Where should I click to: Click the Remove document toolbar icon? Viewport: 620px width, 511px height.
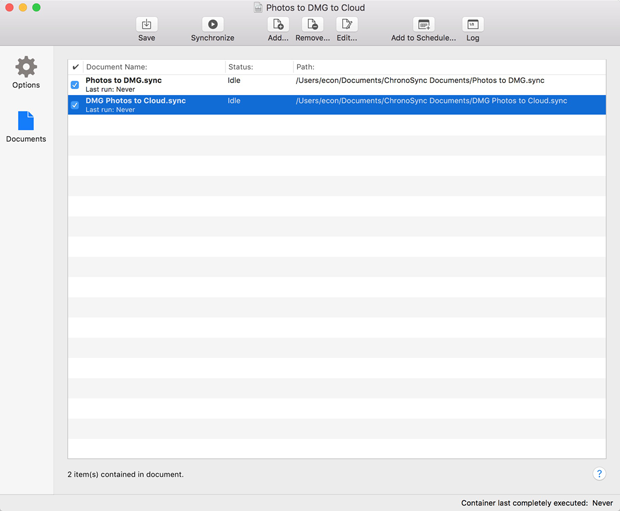[x=312, y=25]
